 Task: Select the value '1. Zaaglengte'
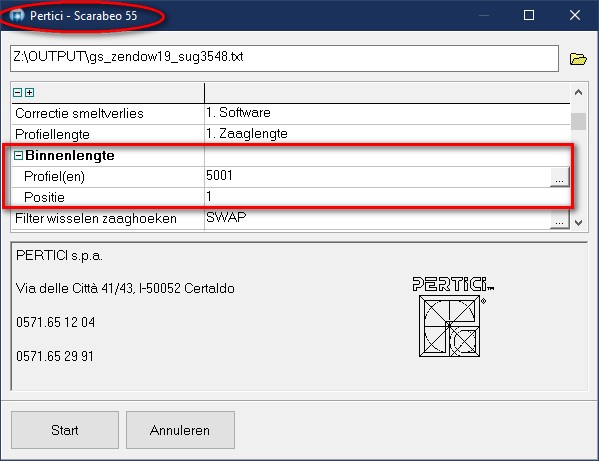tap(247, 134)
